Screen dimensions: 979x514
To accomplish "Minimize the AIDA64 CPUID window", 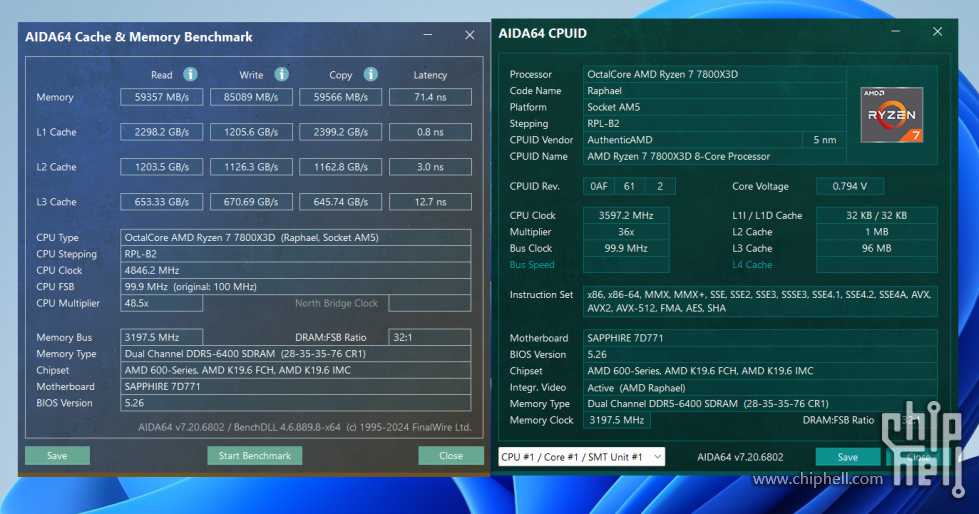I will coord(895,31).
